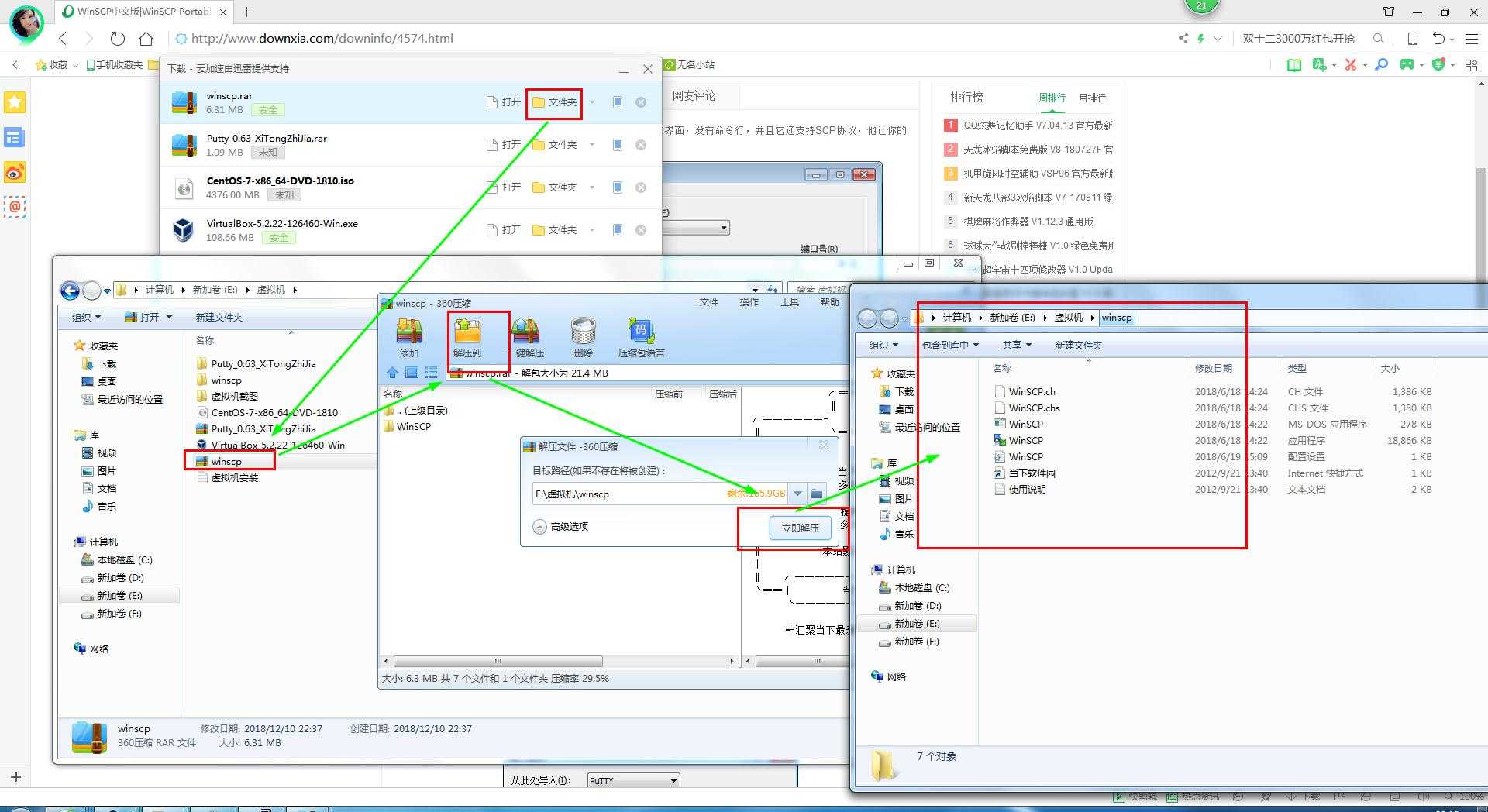Click 文件夹 for CentOS-7 iso download
1488x812 pixels.
554,188
